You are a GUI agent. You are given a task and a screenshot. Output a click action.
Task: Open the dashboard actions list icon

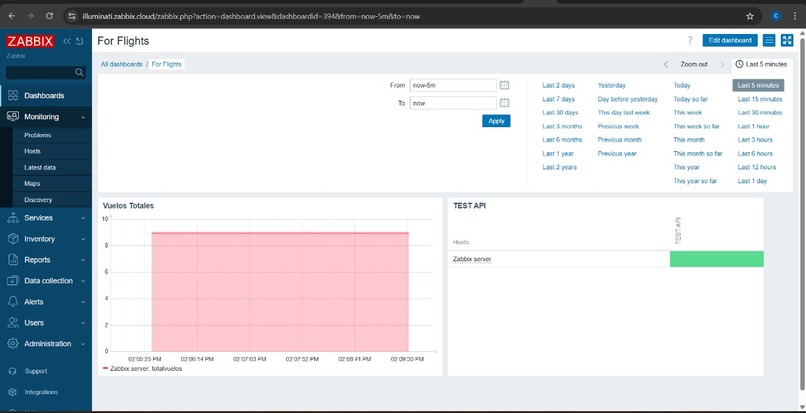[769, 40]
